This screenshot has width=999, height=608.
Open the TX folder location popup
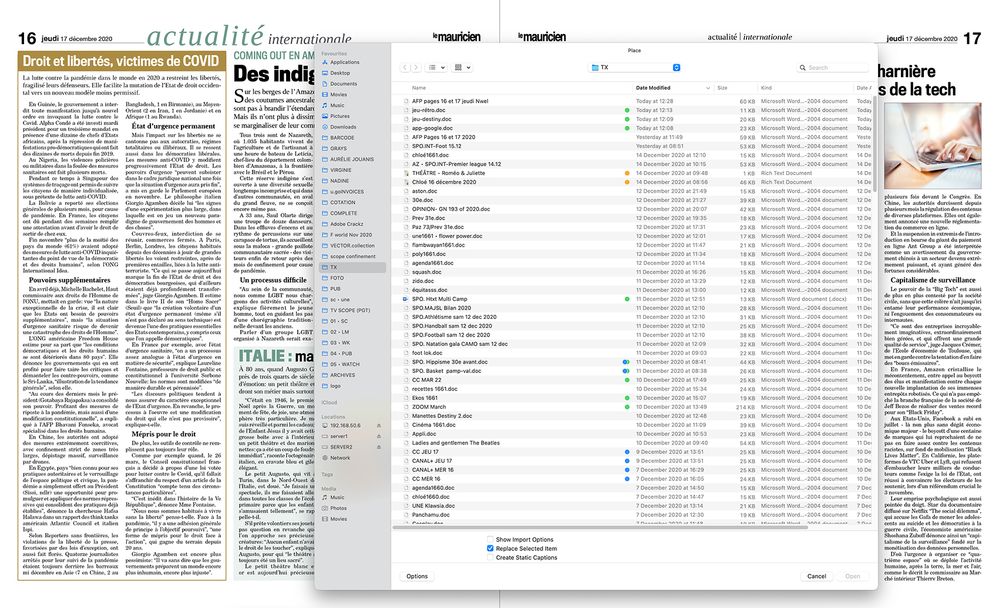(635, 68)
